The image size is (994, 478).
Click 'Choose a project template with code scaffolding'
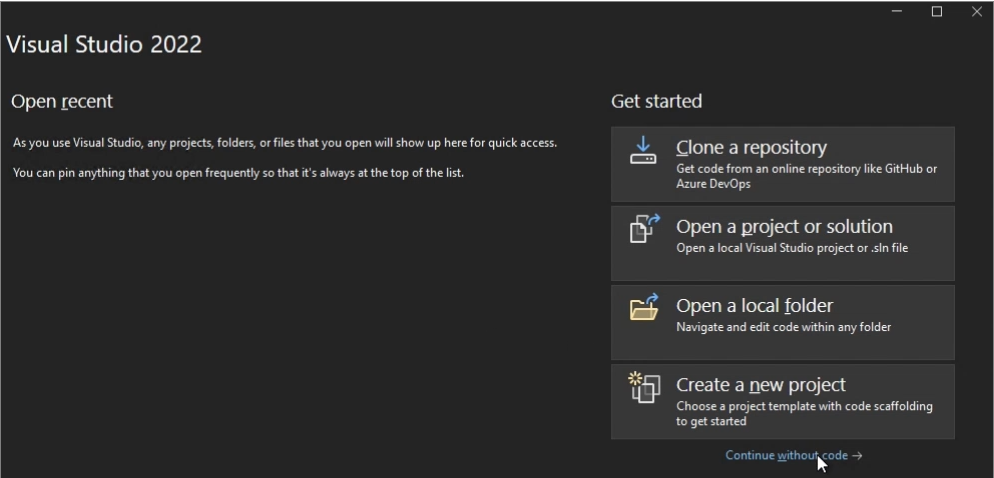point(804,406)
